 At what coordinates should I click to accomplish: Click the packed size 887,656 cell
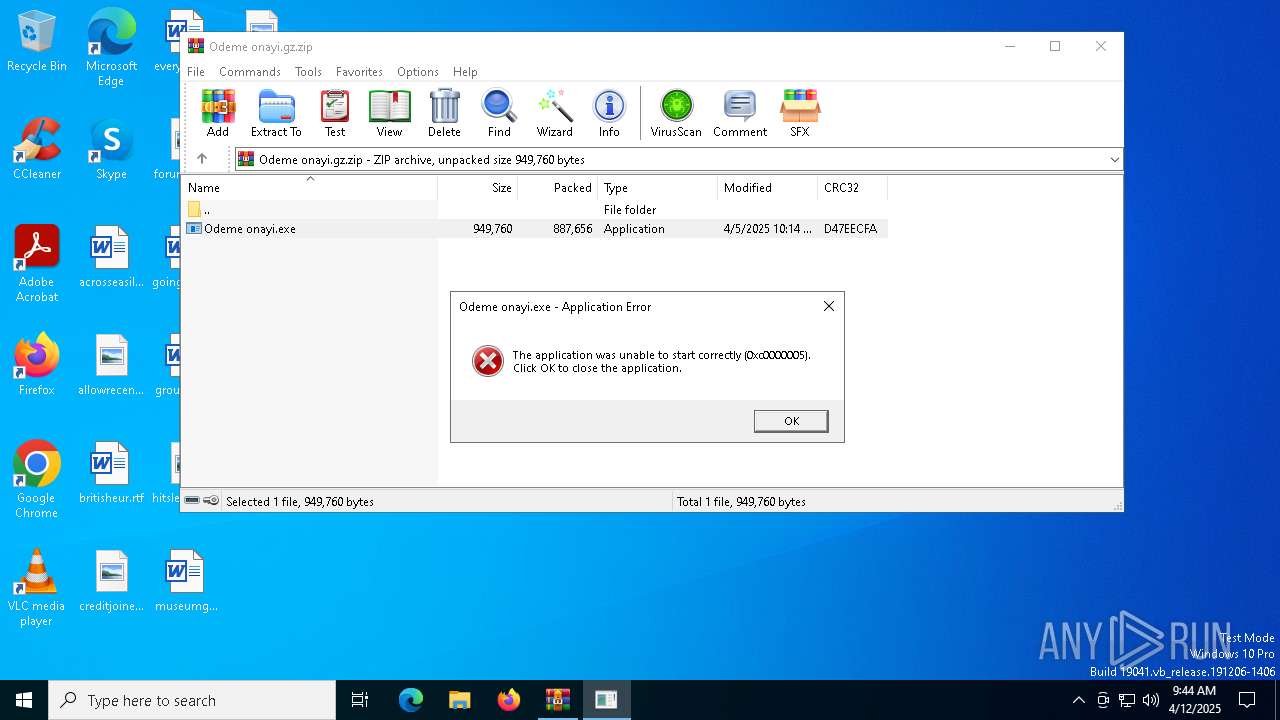(x=572, y=229)
